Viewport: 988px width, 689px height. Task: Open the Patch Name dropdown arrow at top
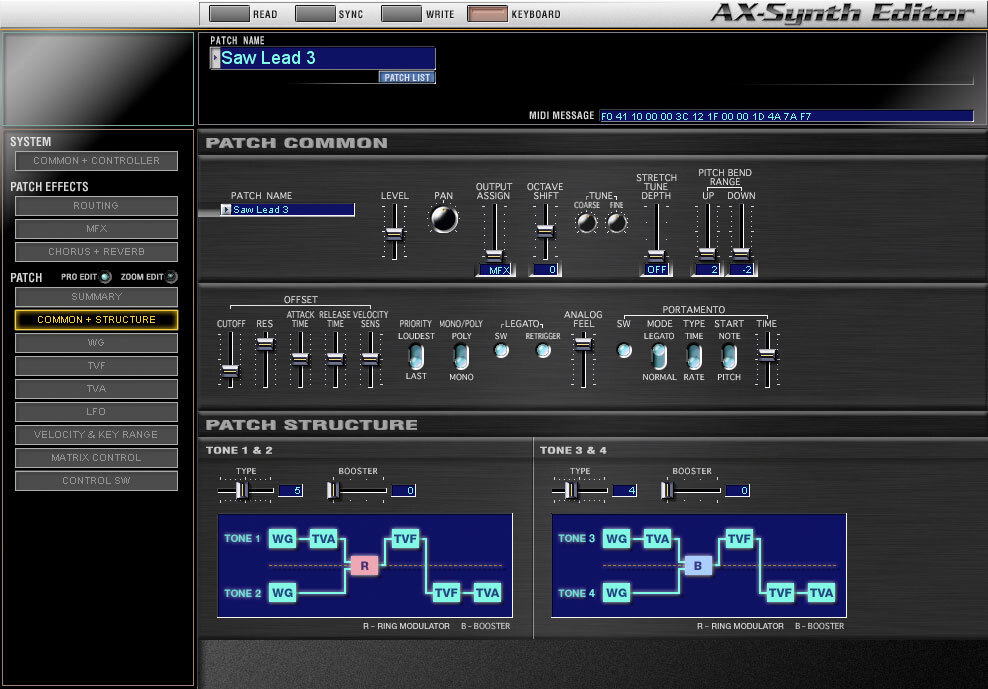tap(215, 58)
